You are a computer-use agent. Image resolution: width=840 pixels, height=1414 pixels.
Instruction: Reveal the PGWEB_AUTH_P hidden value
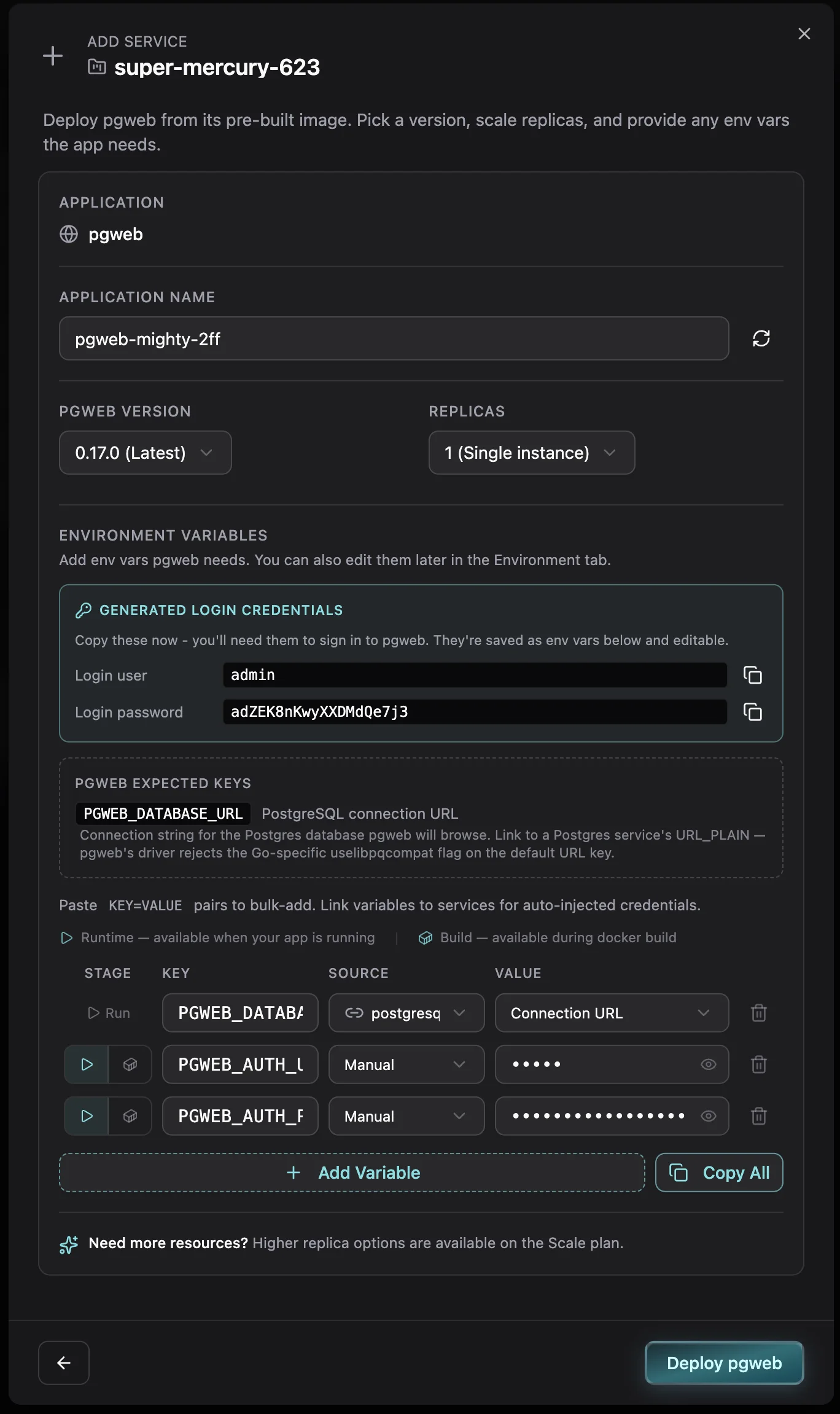[x=709, y=1116]
